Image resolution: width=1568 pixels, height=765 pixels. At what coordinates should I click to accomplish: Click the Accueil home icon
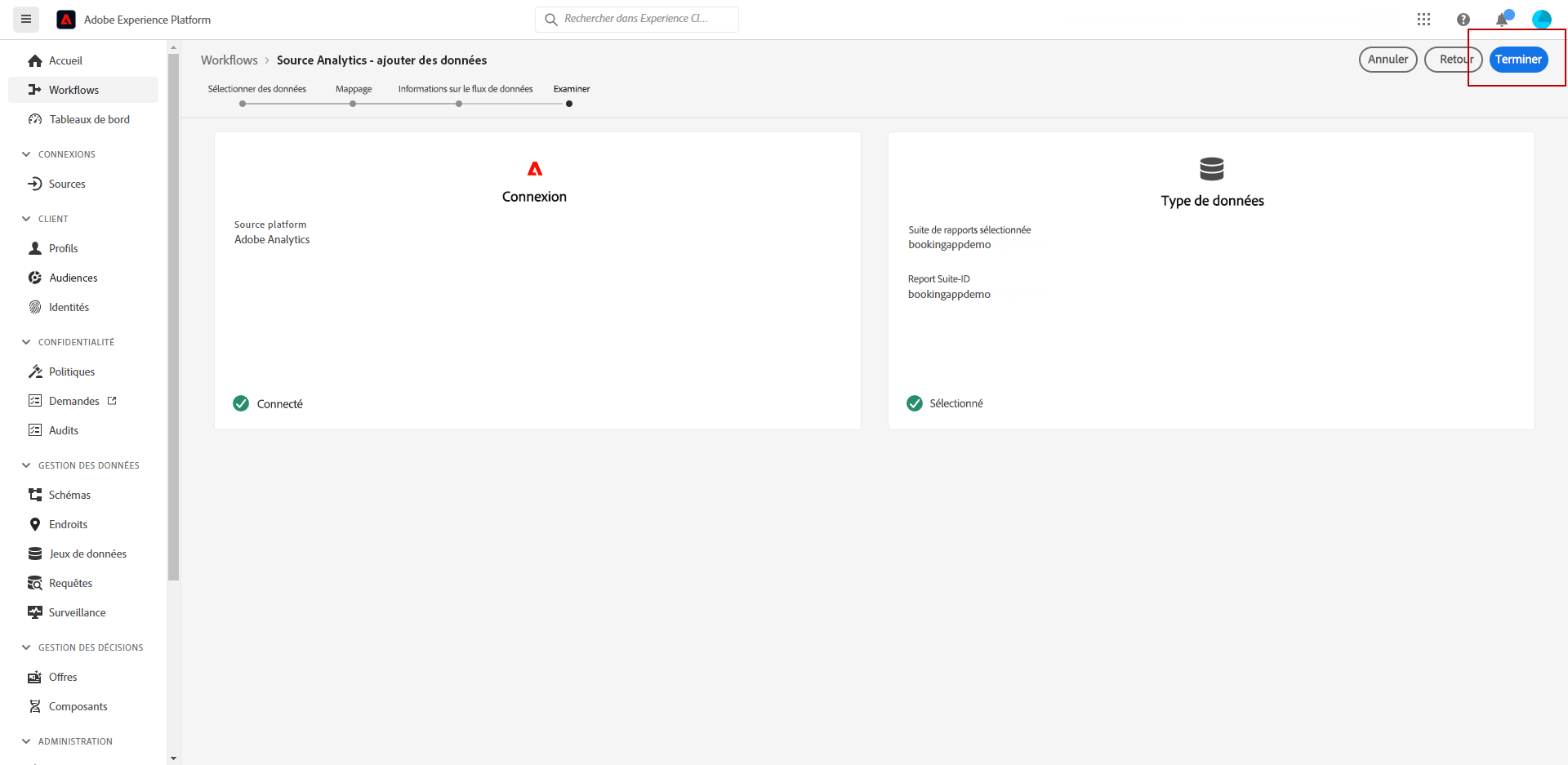click(35, 61)
